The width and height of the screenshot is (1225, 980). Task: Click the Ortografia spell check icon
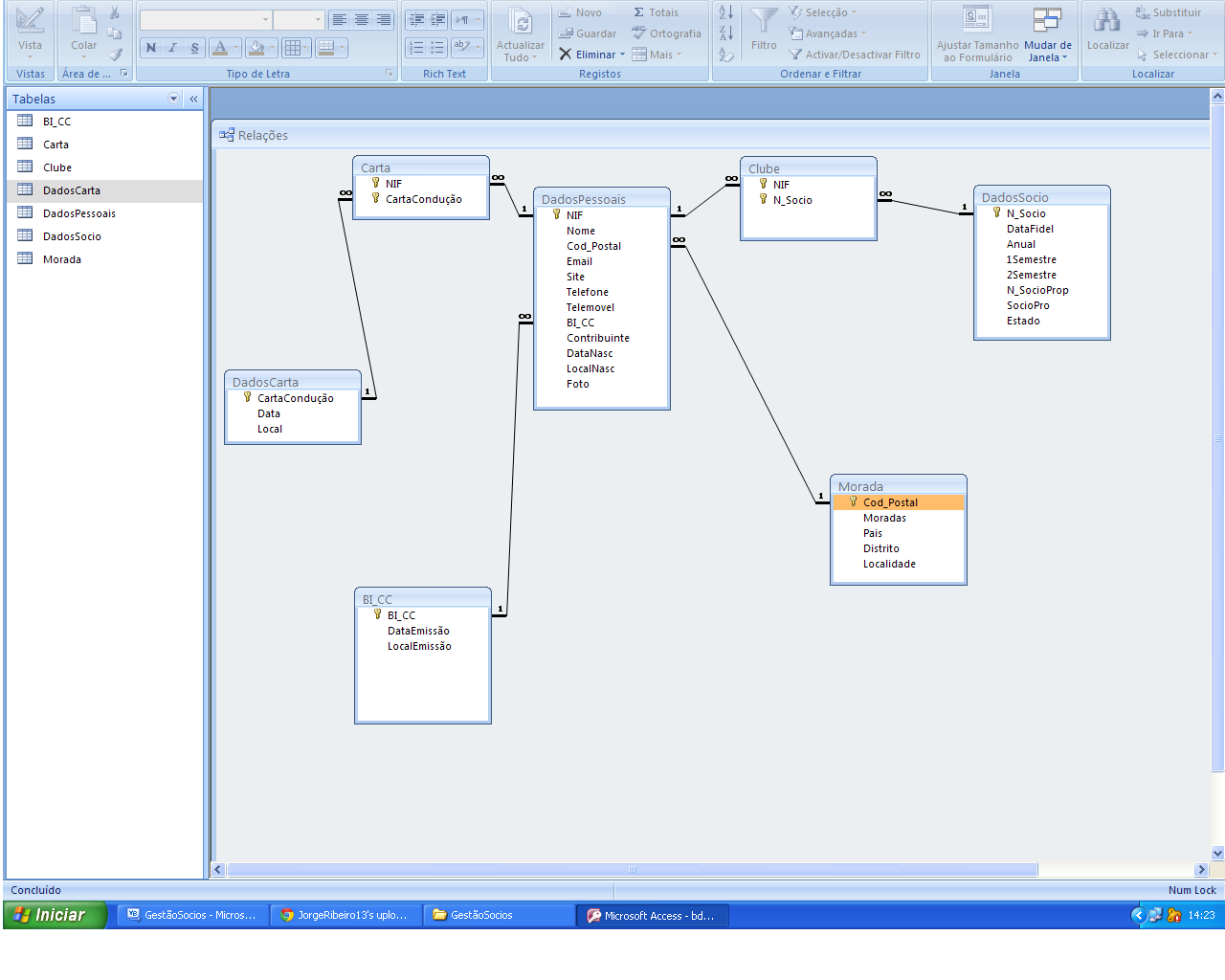(638, 33)
